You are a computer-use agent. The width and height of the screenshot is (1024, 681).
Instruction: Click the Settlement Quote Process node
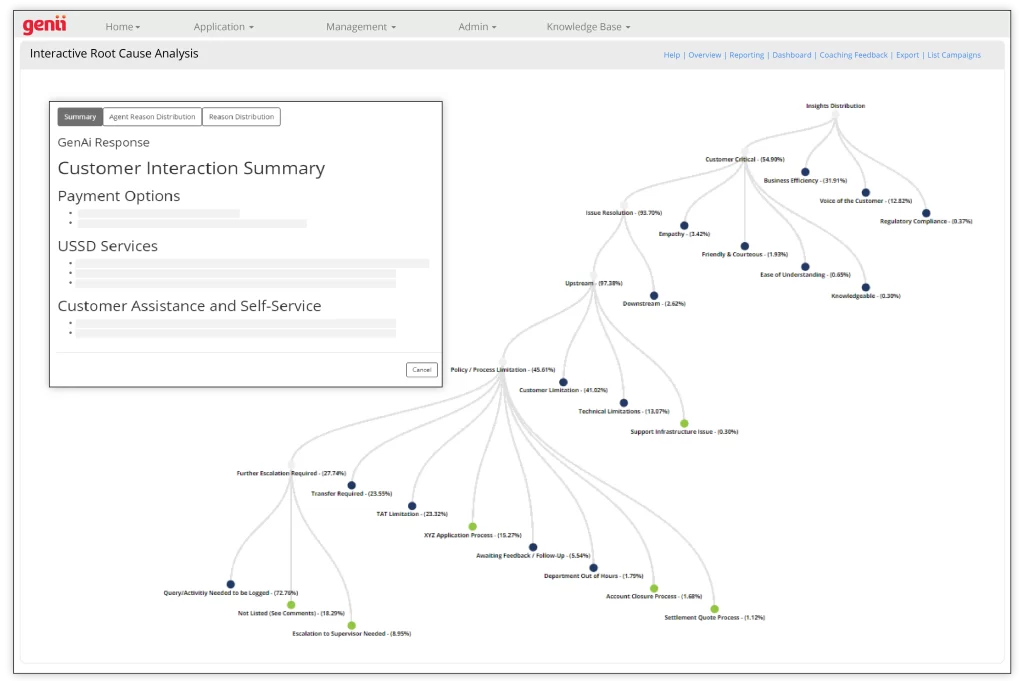pyautogui.click(x=714, y=609)
